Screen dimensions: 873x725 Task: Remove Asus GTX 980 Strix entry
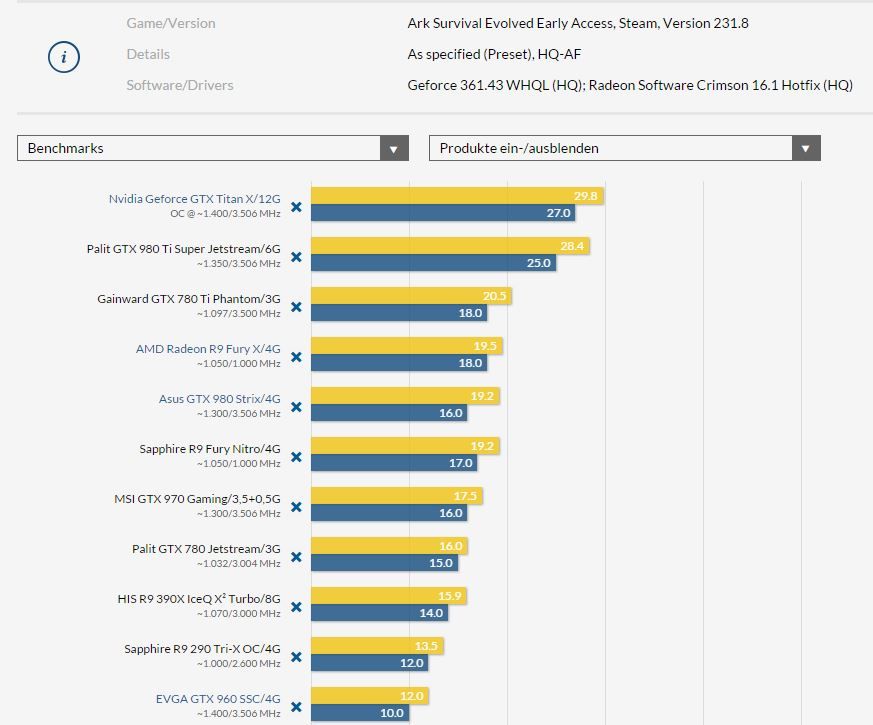pos(296,407)
